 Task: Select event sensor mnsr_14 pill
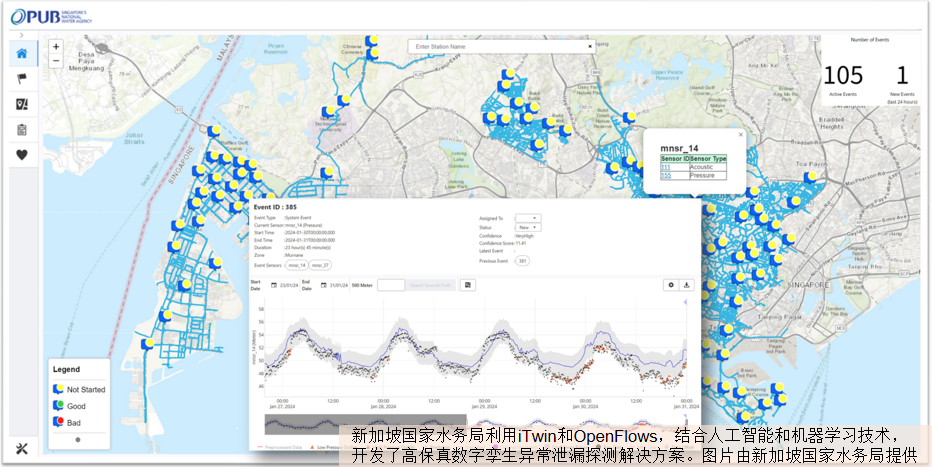point(296,265)
